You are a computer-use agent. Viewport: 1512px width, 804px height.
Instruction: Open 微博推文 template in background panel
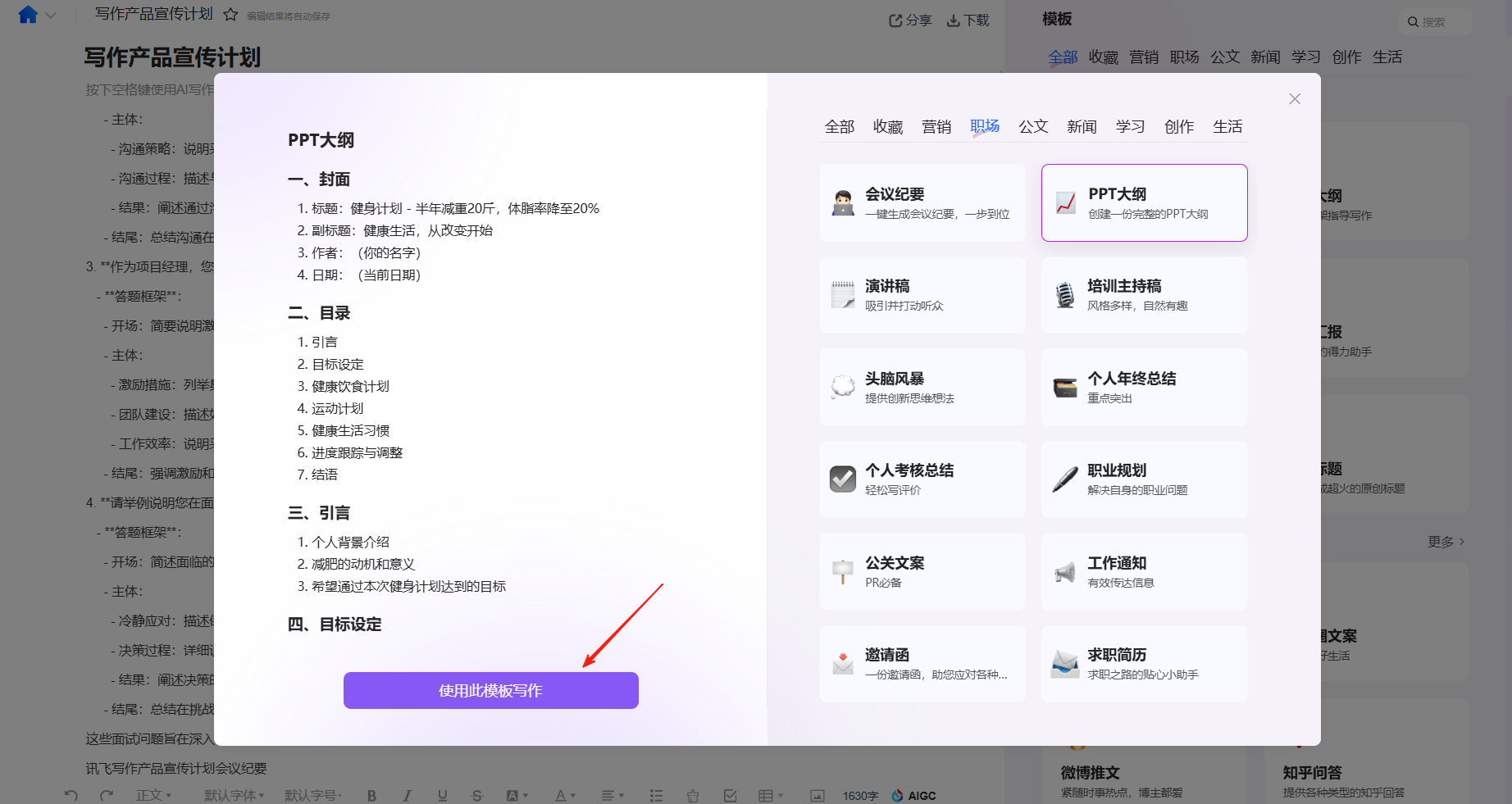tap(1091, 772)
